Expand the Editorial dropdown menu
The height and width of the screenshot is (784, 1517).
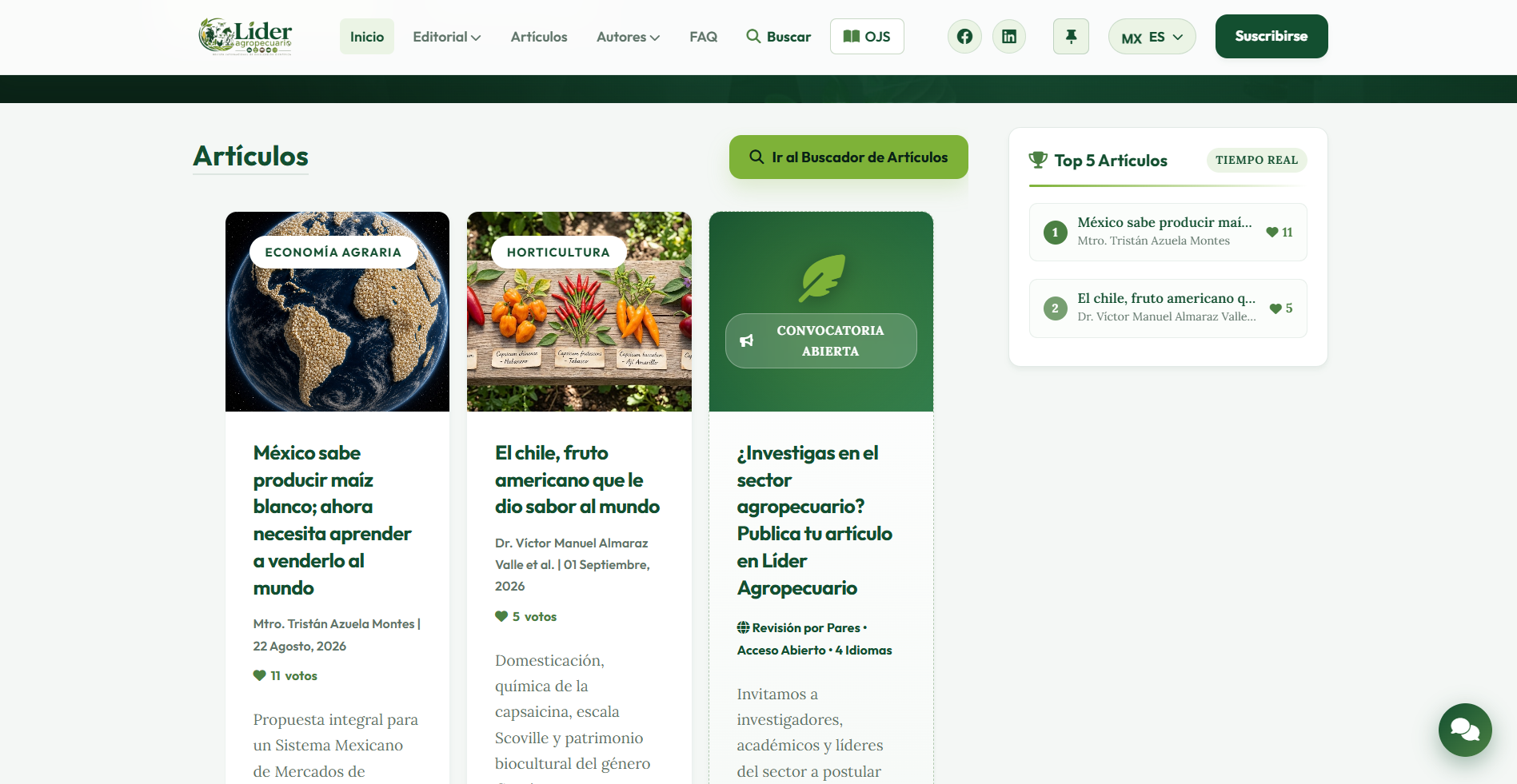(447, 37)
